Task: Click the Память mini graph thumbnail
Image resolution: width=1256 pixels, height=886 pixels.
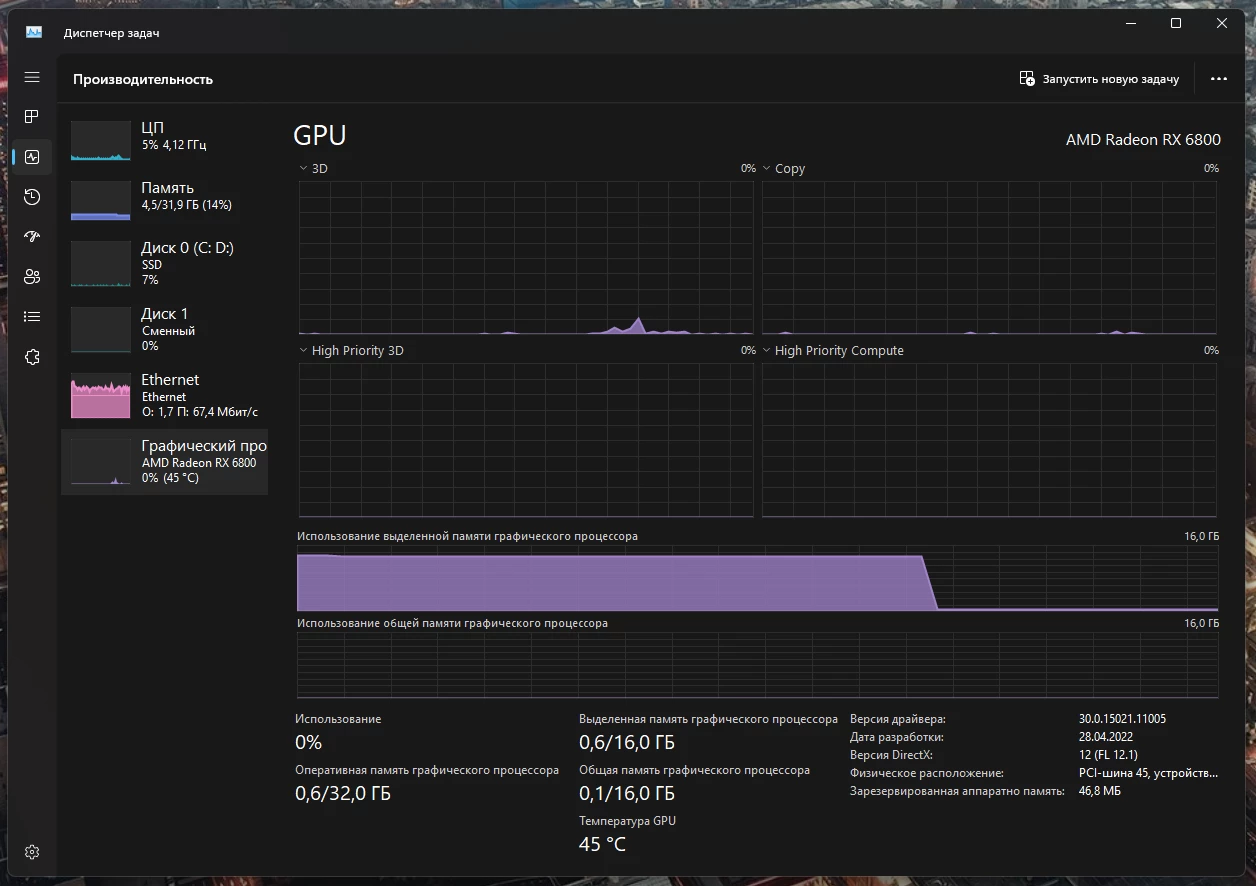Action: (x=101, y=201)
